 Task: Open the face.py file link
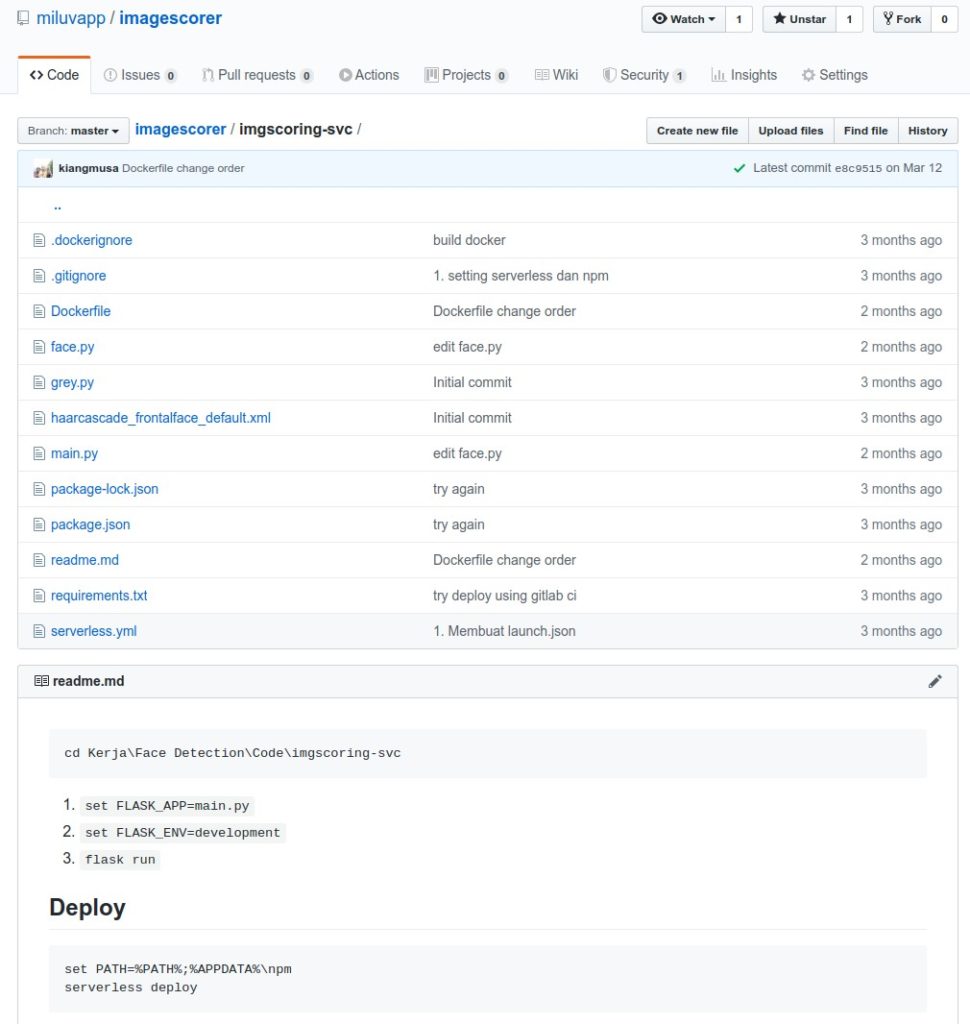(x=72, y=347)
